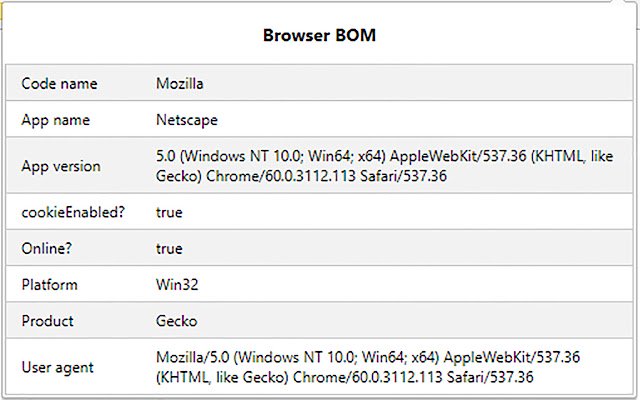Image resolution: width=640 pixels, height=400 pixels.
Task: Select the Gecko product value
Action: point(176,321)
